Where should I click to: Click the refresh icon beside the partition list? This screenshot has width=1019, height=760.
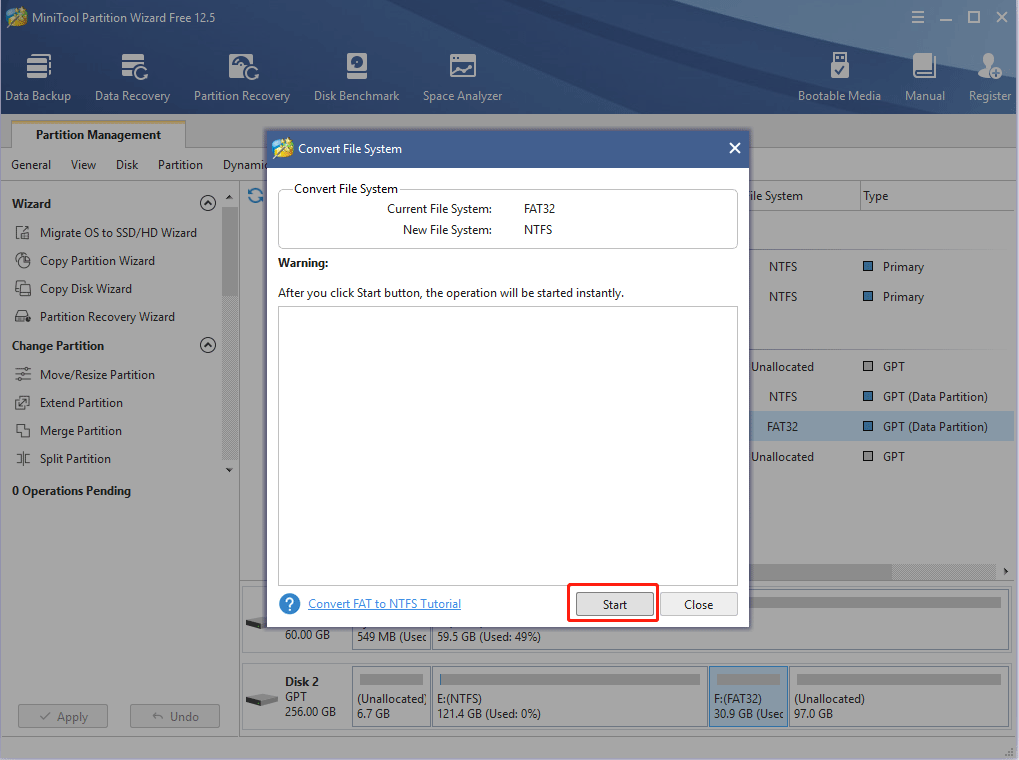tap(255, 195)
